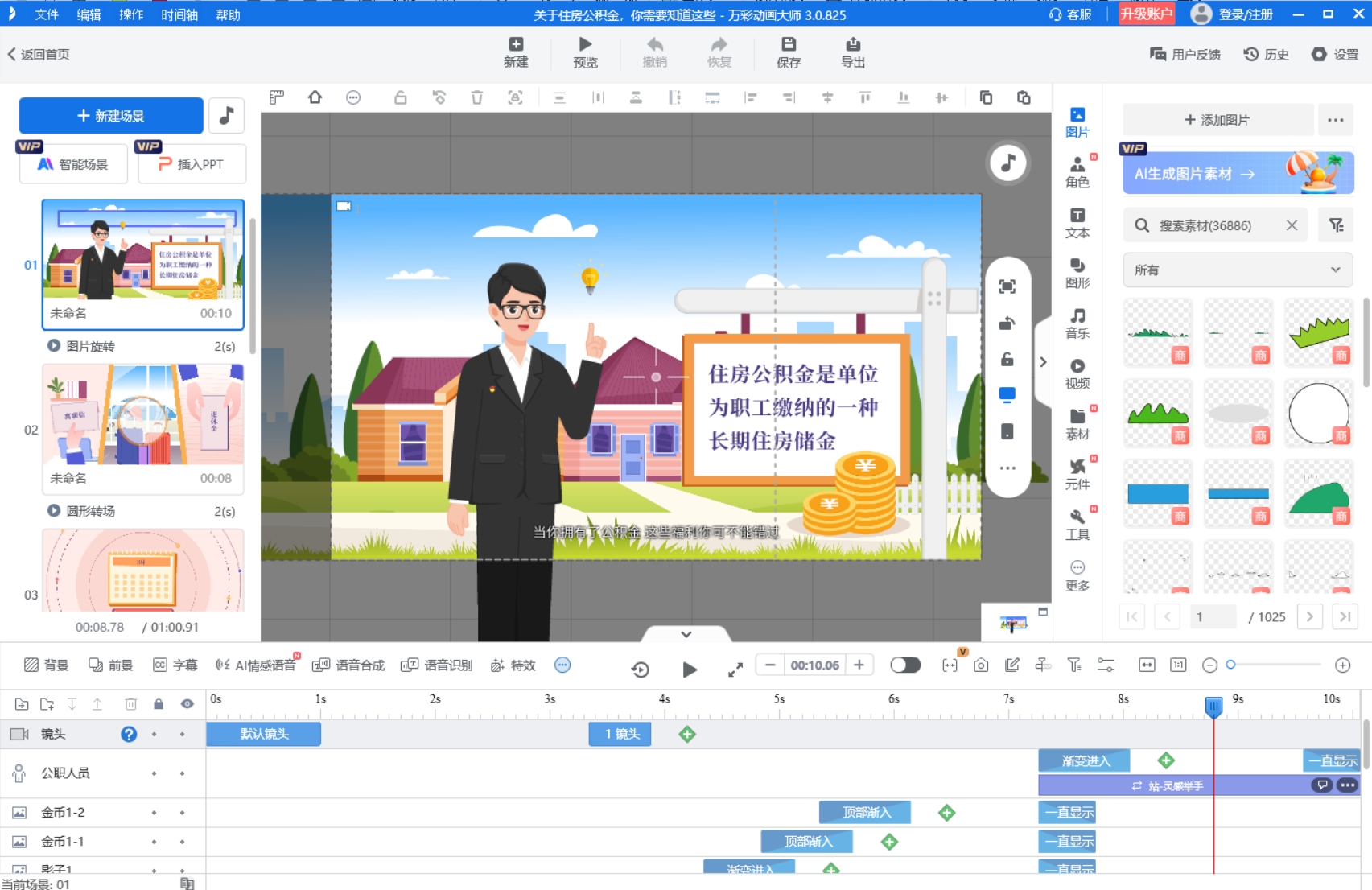The width and height of the screenshot is (1372, 890).
Task: Click the Preview (预览) play icon
Action: [585, 45]
